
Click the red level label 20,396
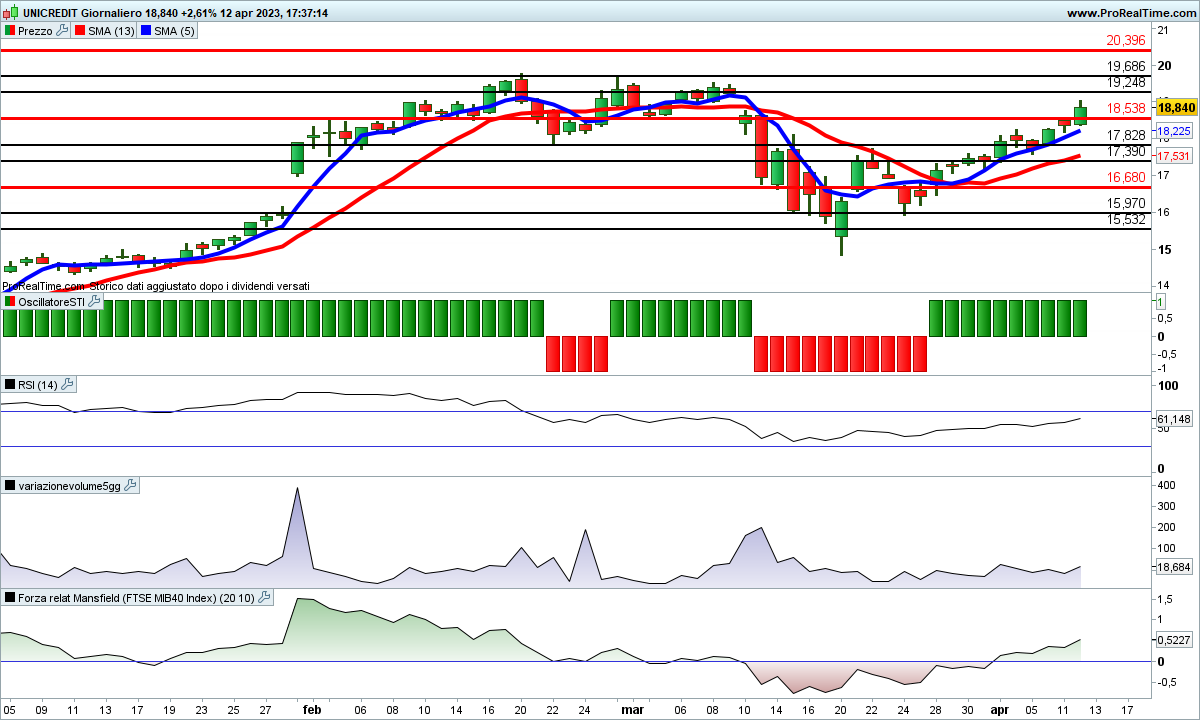coord(1126,41)
